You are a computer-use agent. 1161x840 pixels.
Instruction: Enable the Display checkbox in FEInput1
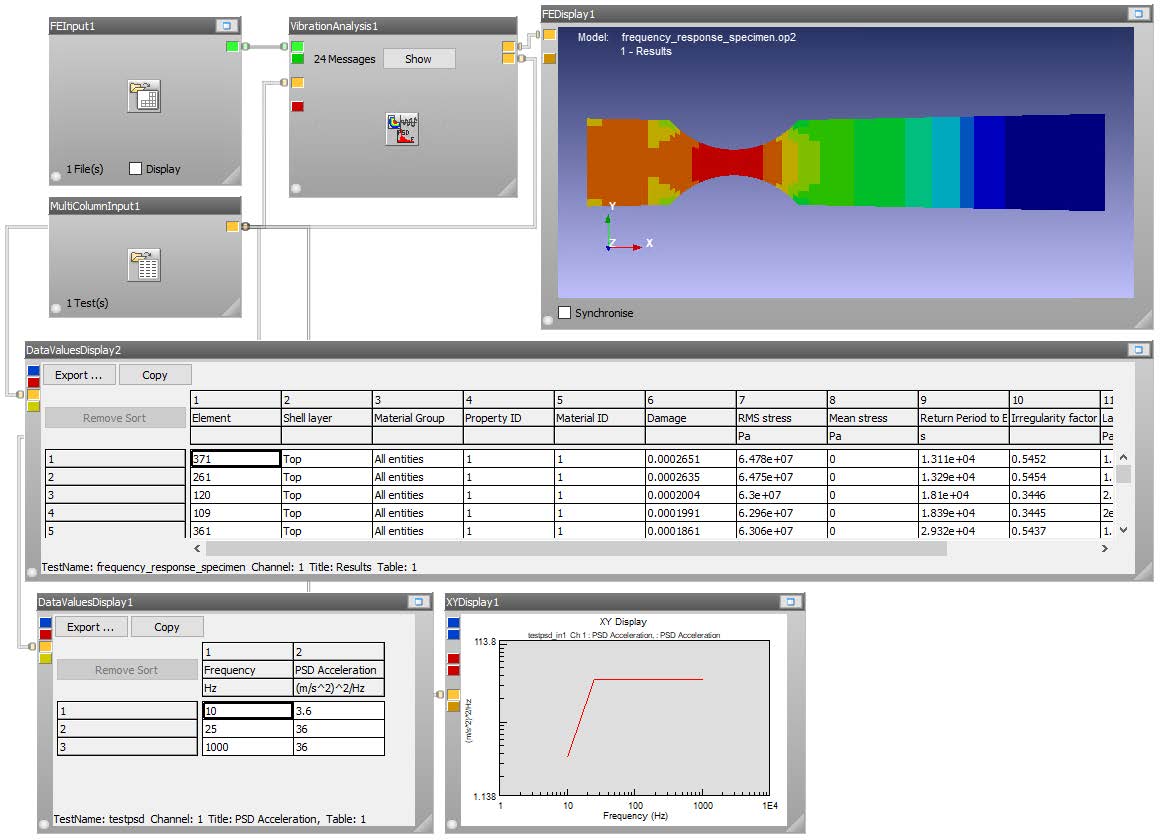coord(135,168)
